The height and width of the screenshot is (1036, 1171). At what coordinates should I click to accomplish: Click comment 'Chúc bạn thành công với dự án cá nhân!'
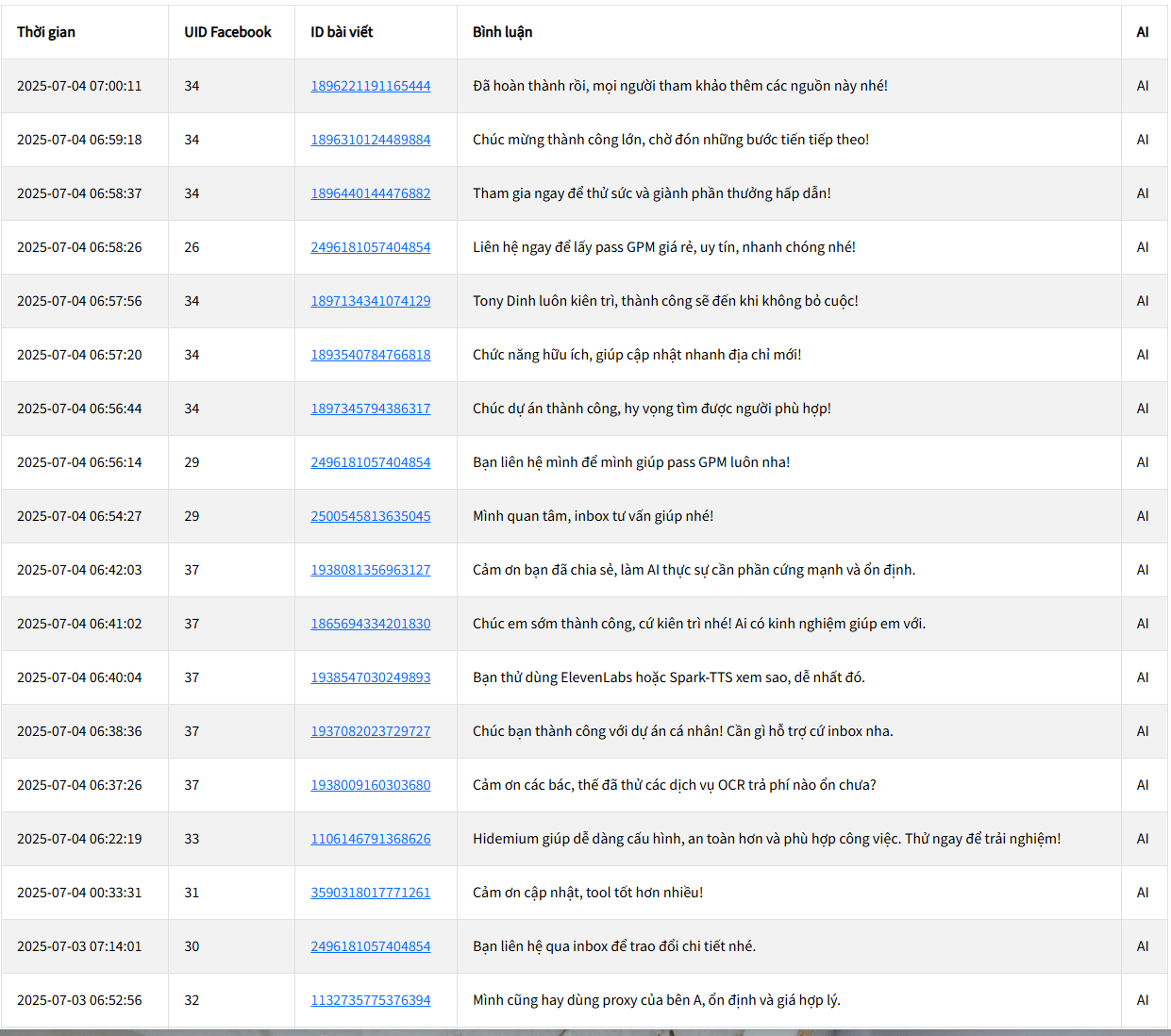[683, 731]
